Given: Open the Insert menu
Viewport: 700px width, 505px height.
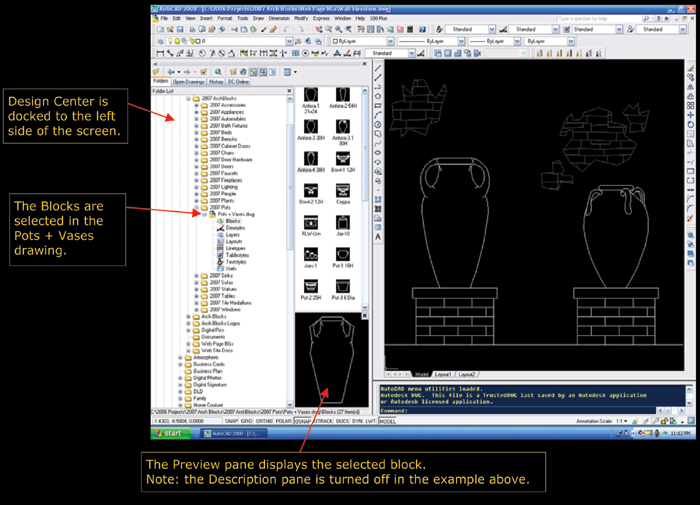Looking at the screenshot, I should (206, 18).
